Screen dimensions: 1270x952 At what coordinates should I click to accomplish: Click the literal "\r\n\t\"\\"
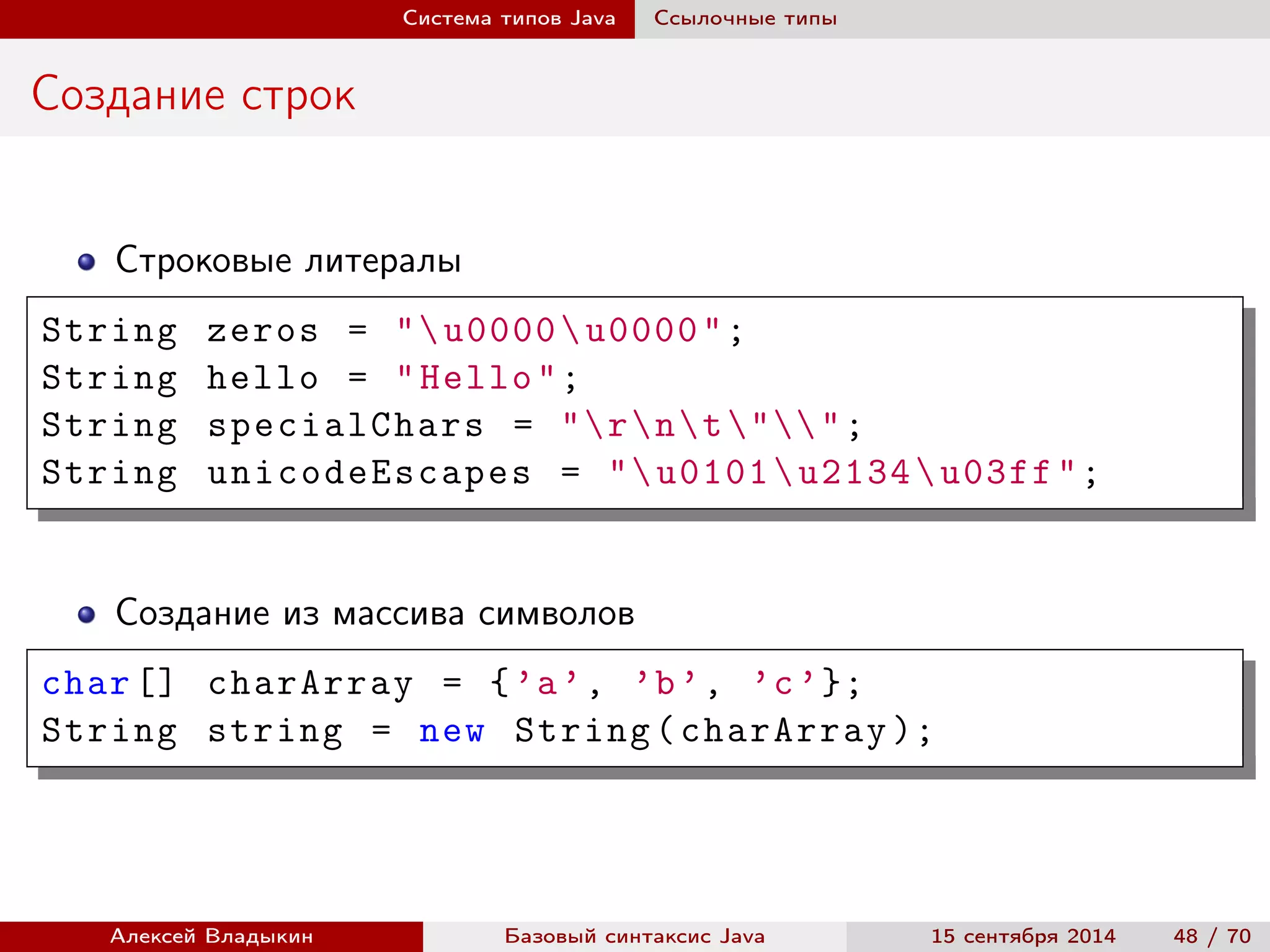point(701,425)
